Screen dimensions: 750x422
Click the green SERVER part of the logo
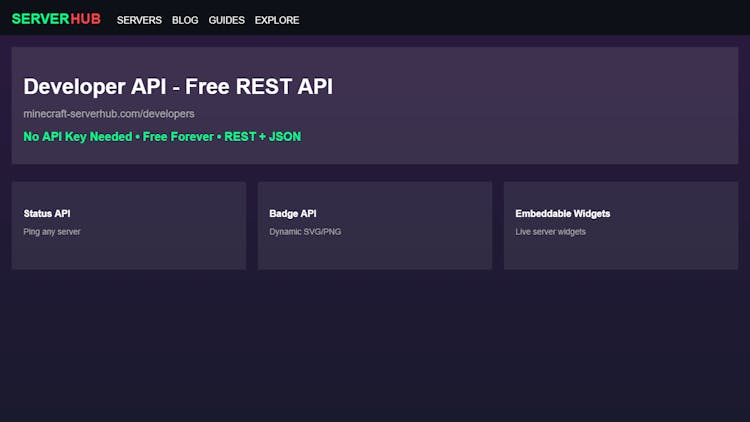click(40, 19)
